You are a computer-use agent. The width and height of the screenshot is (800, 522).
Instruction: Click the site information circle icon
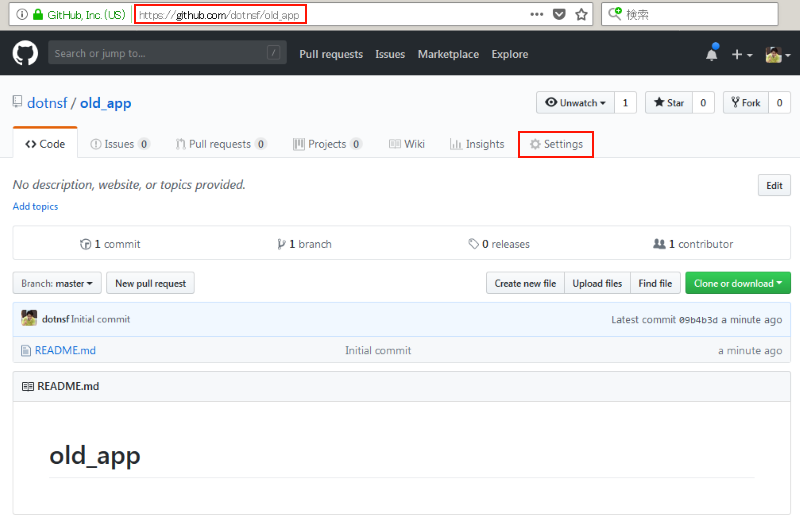coord(22,14)
